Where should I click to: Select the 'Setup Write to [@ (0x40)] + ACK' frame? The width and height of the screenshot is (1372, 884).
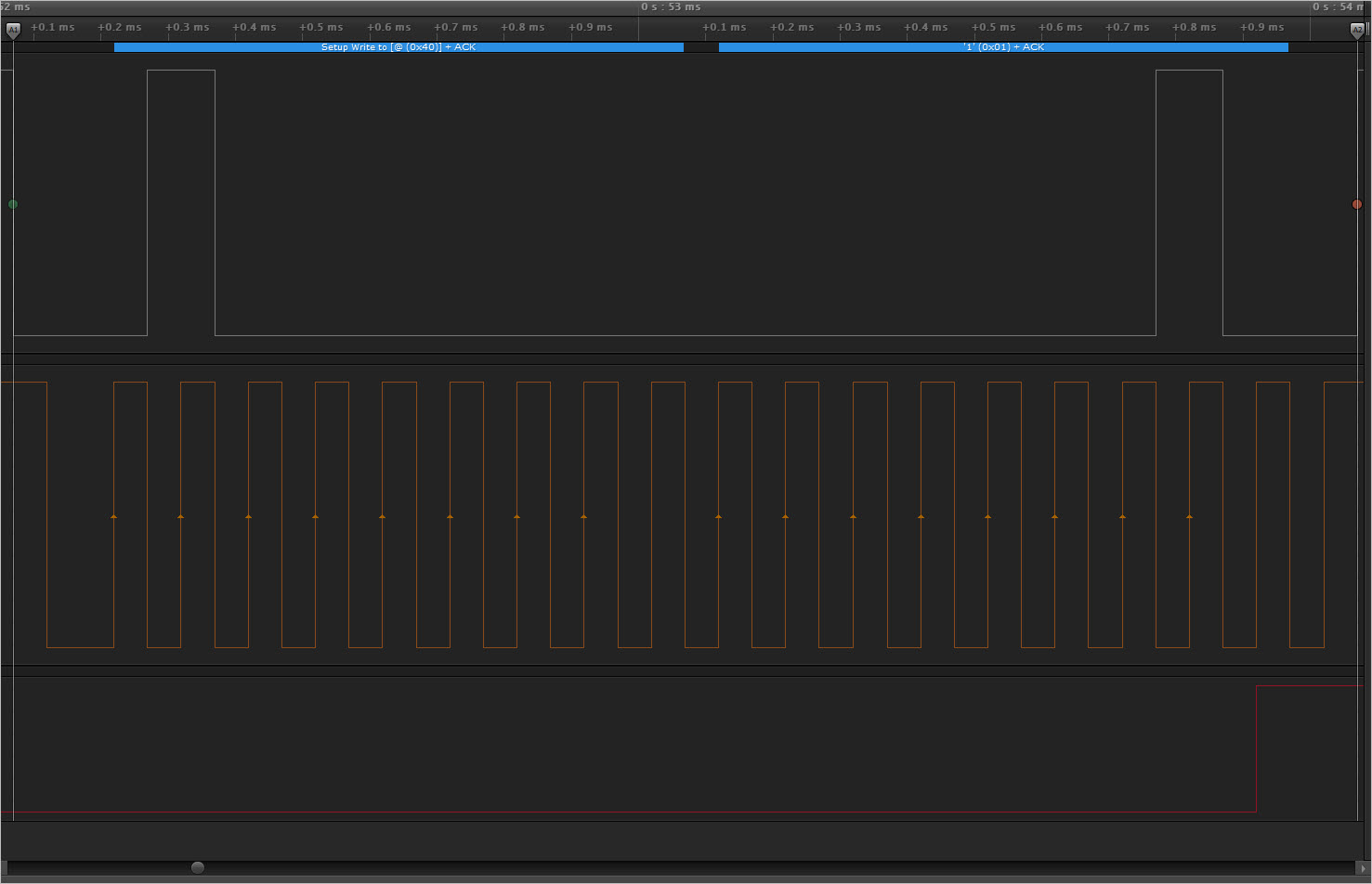399,46
